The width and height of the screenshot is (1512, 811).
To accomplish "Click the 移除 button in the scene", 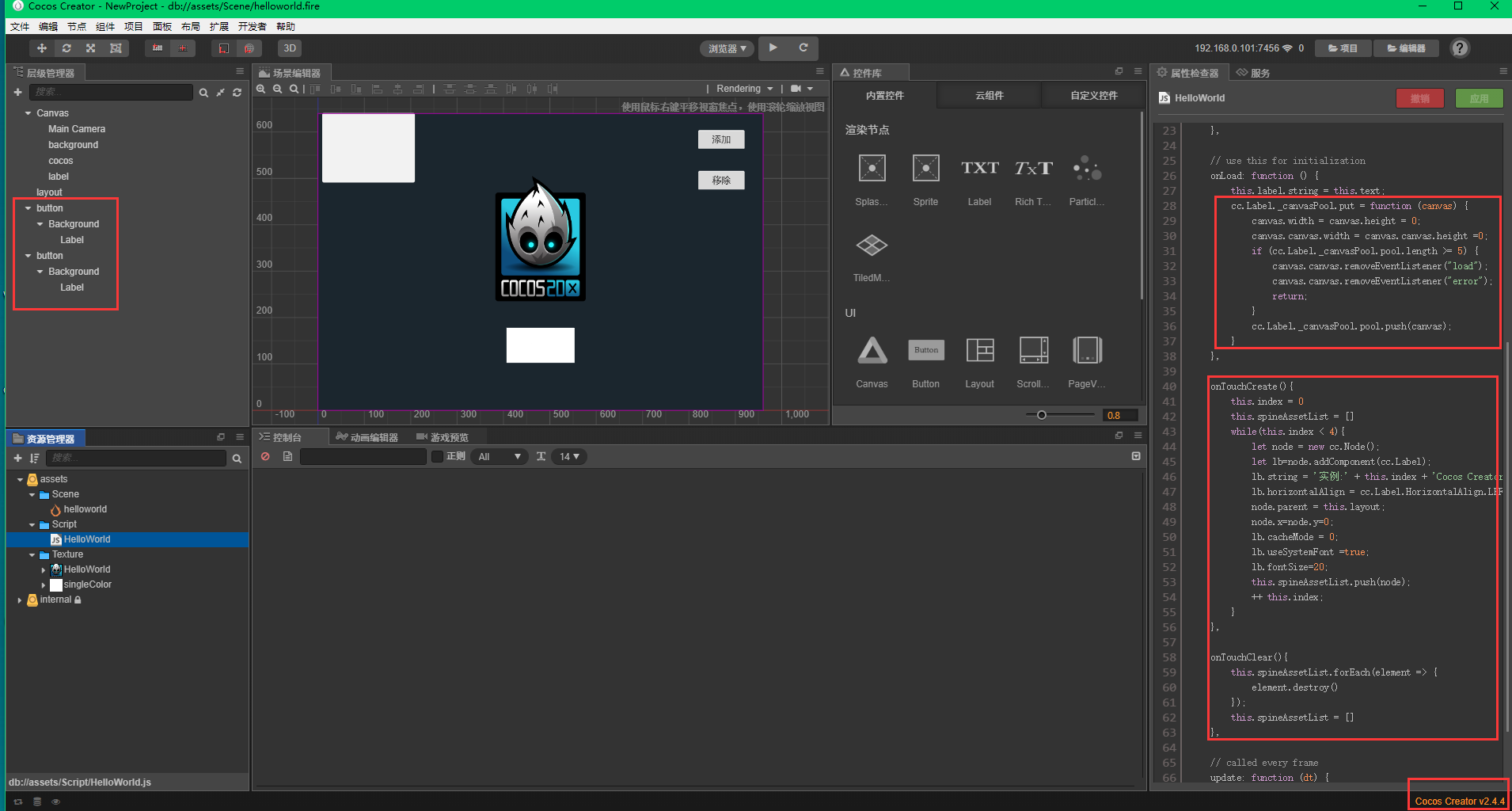I will [721, 181].
